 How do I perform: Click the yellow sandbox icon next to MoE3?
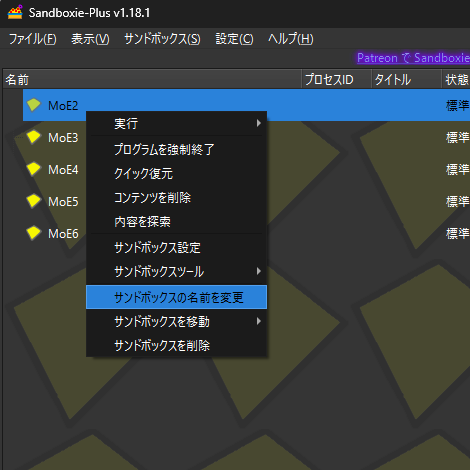pos(33,137)
